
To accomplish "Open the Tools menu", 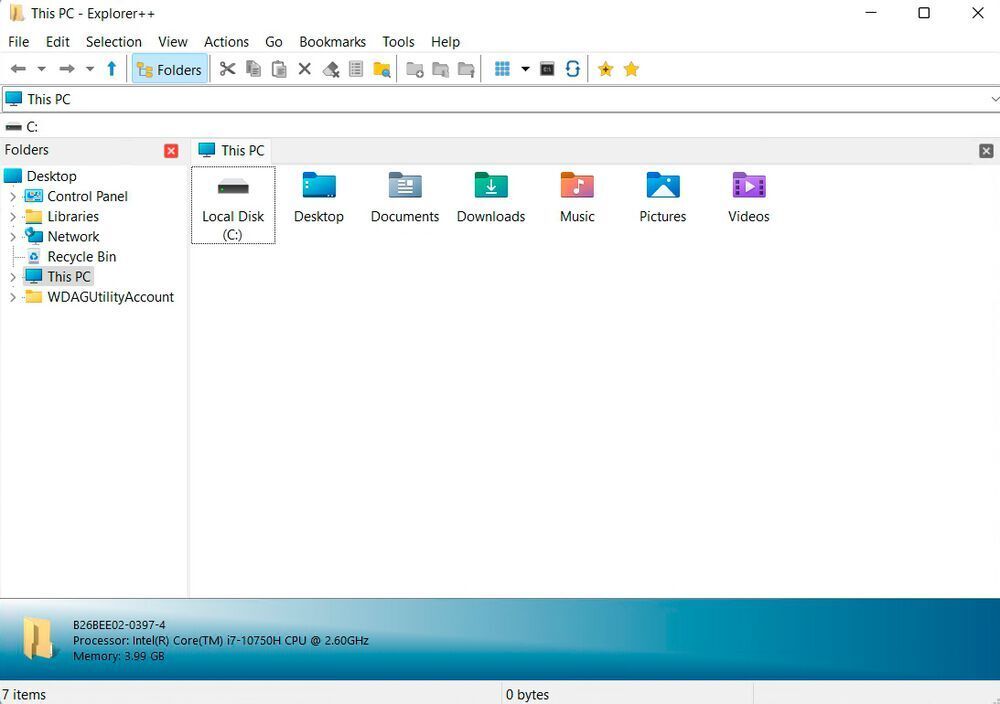I will click(399, 41).
